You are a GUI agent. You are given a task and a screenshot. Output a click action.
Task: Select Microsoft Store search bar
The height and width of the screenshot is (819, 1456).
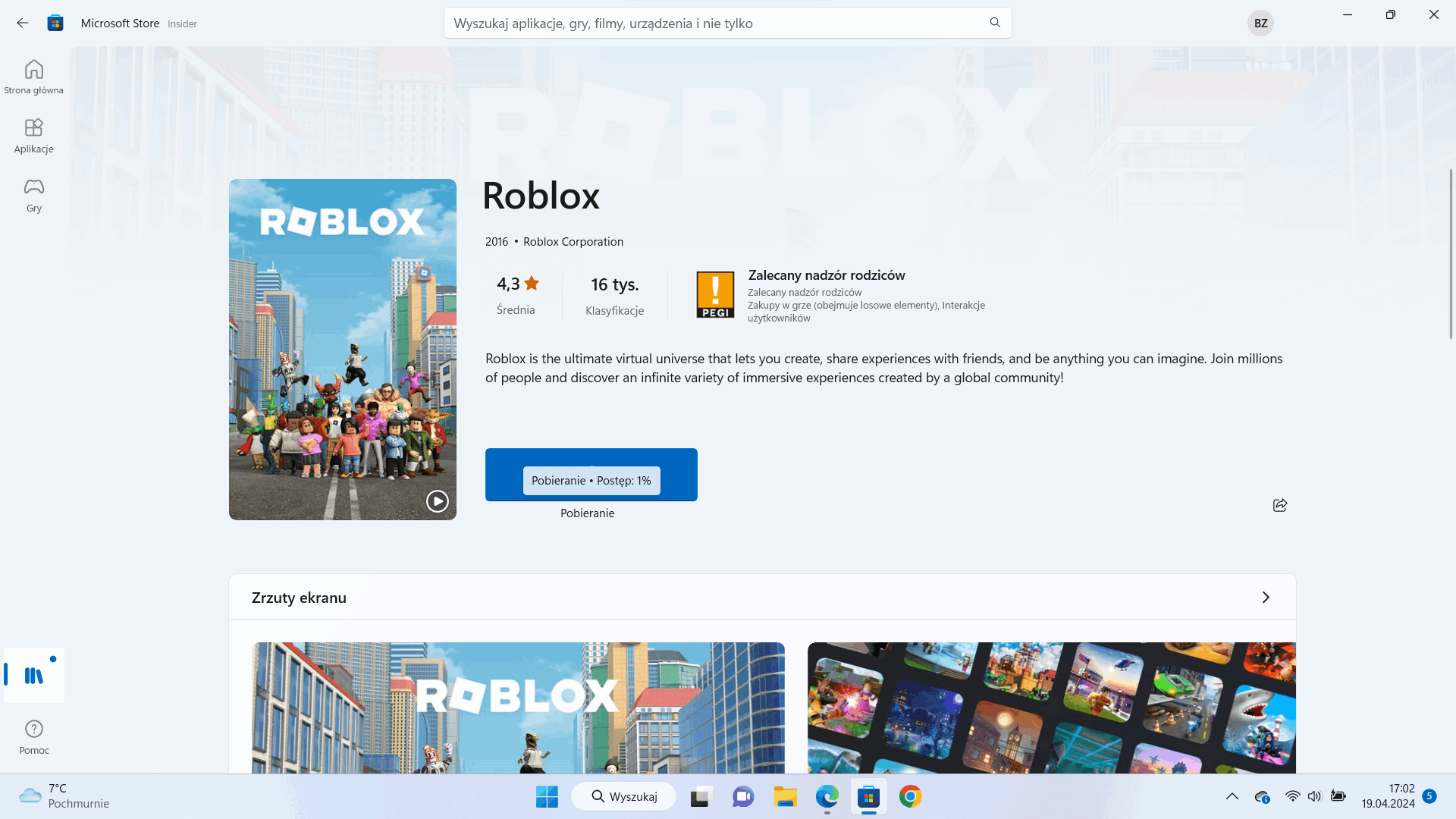(728, 23)
